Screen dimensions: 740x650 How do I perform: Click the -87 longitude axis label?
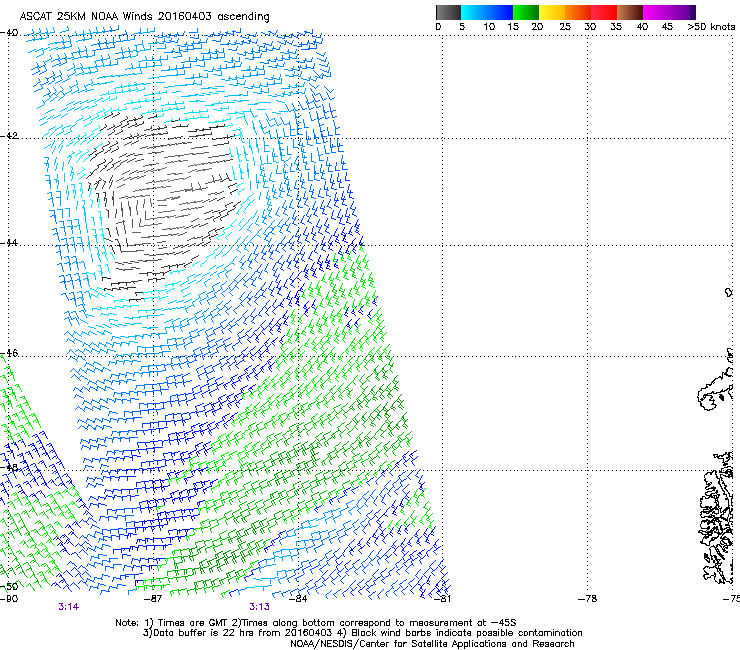pos(153,599)
